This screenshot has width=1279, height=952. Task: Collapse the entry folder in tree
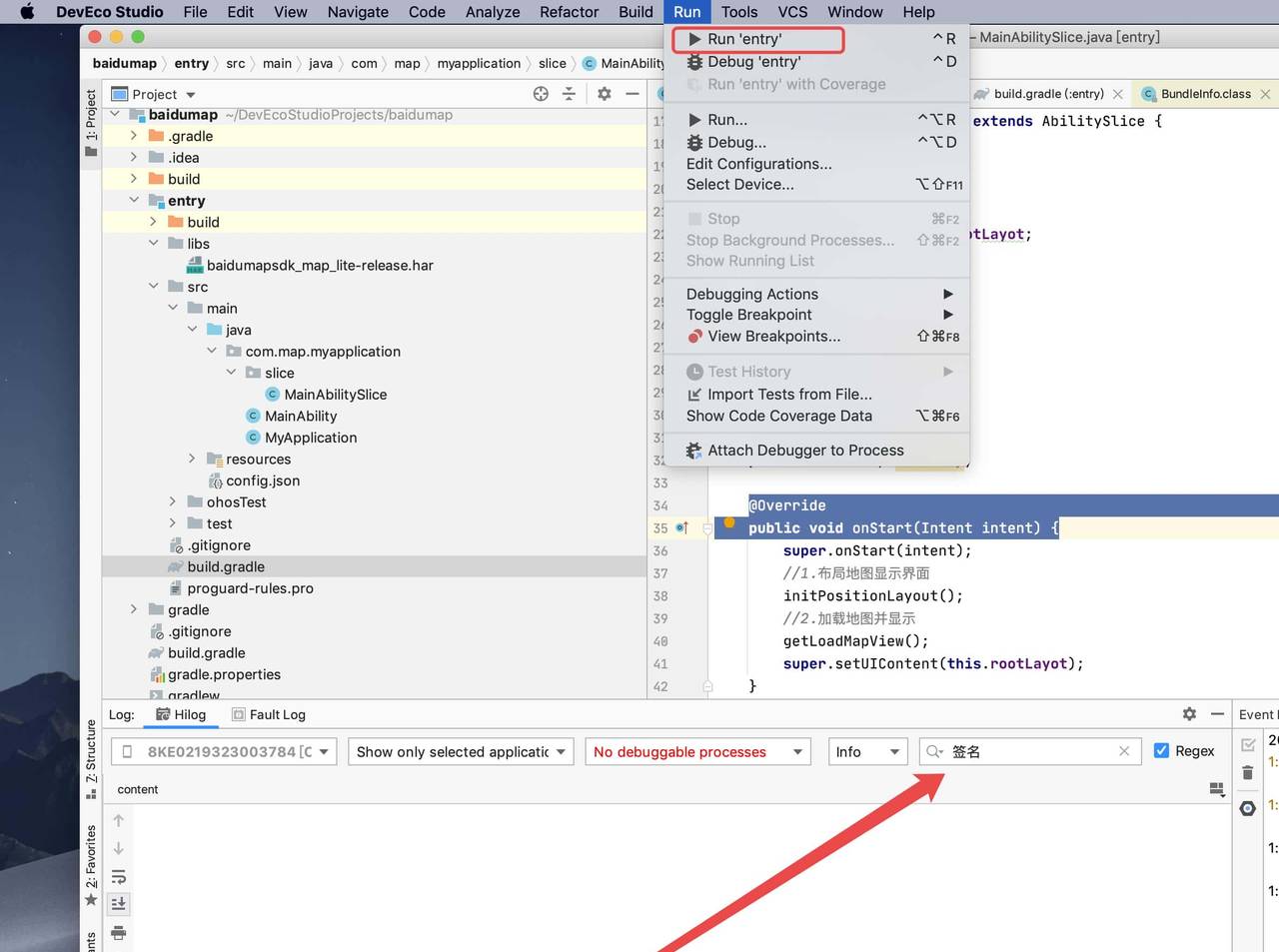[134, 201]
